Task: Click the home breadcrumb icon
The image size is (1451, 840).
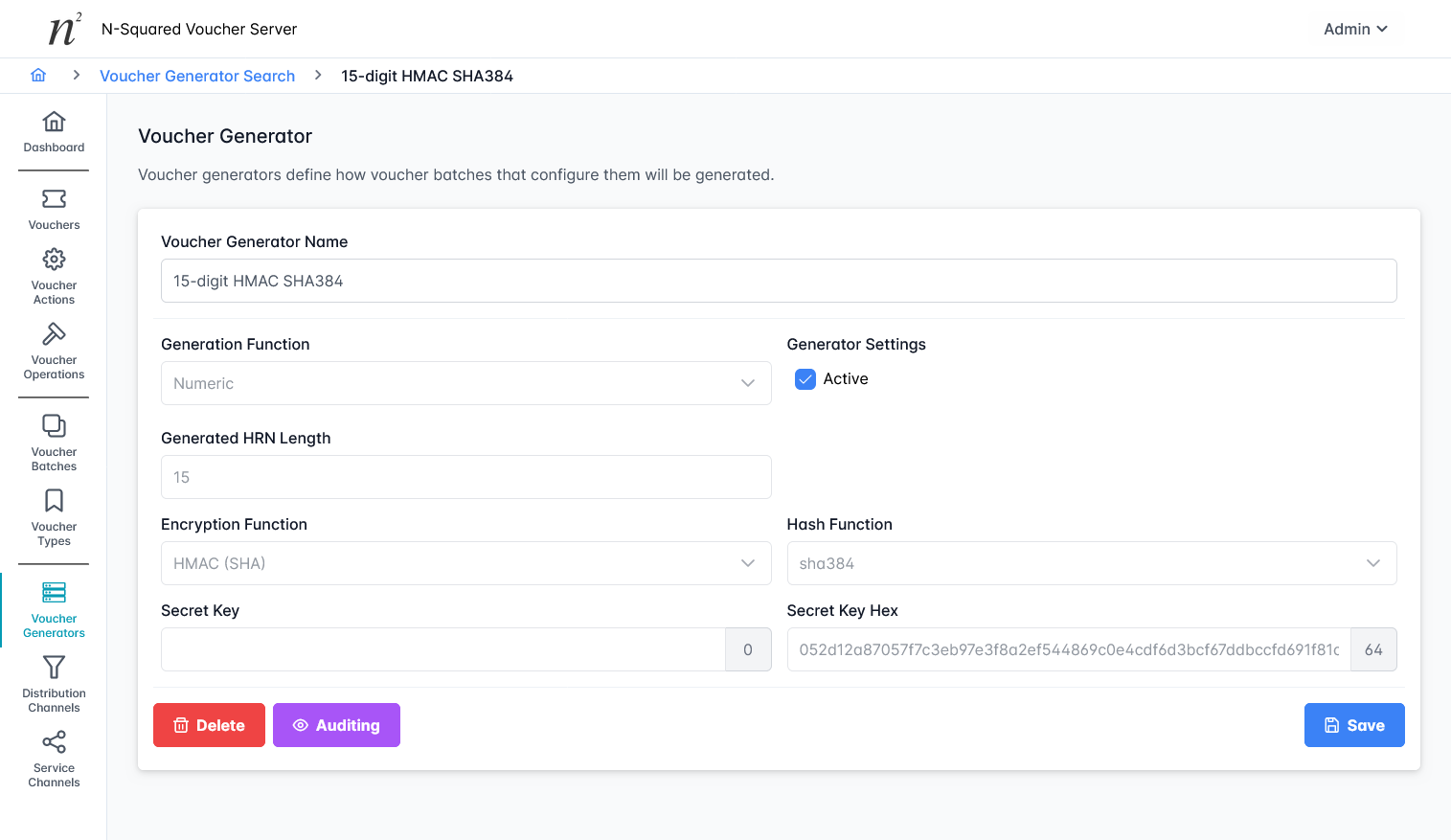Action: 38,76
